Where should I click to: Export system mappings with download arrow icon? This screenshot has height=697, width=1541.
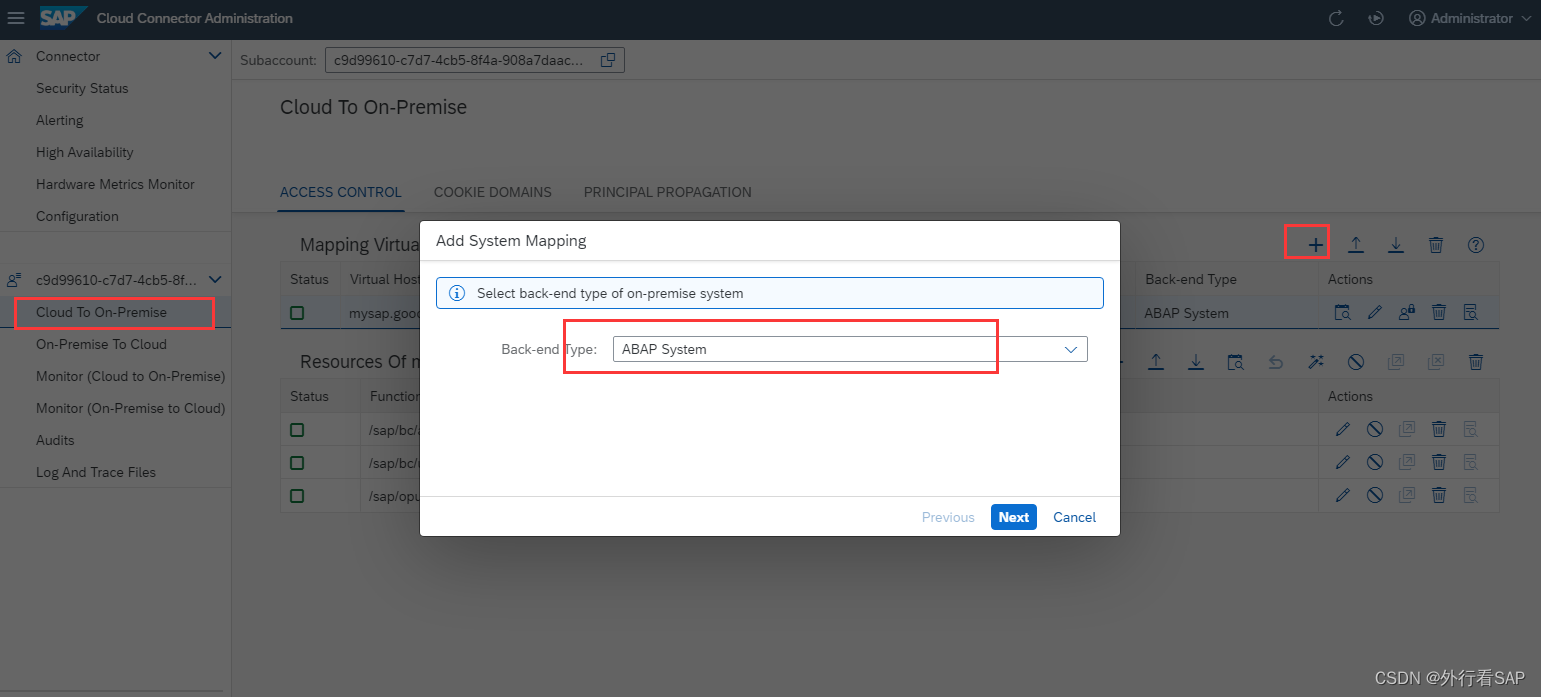click(1396, 244)
